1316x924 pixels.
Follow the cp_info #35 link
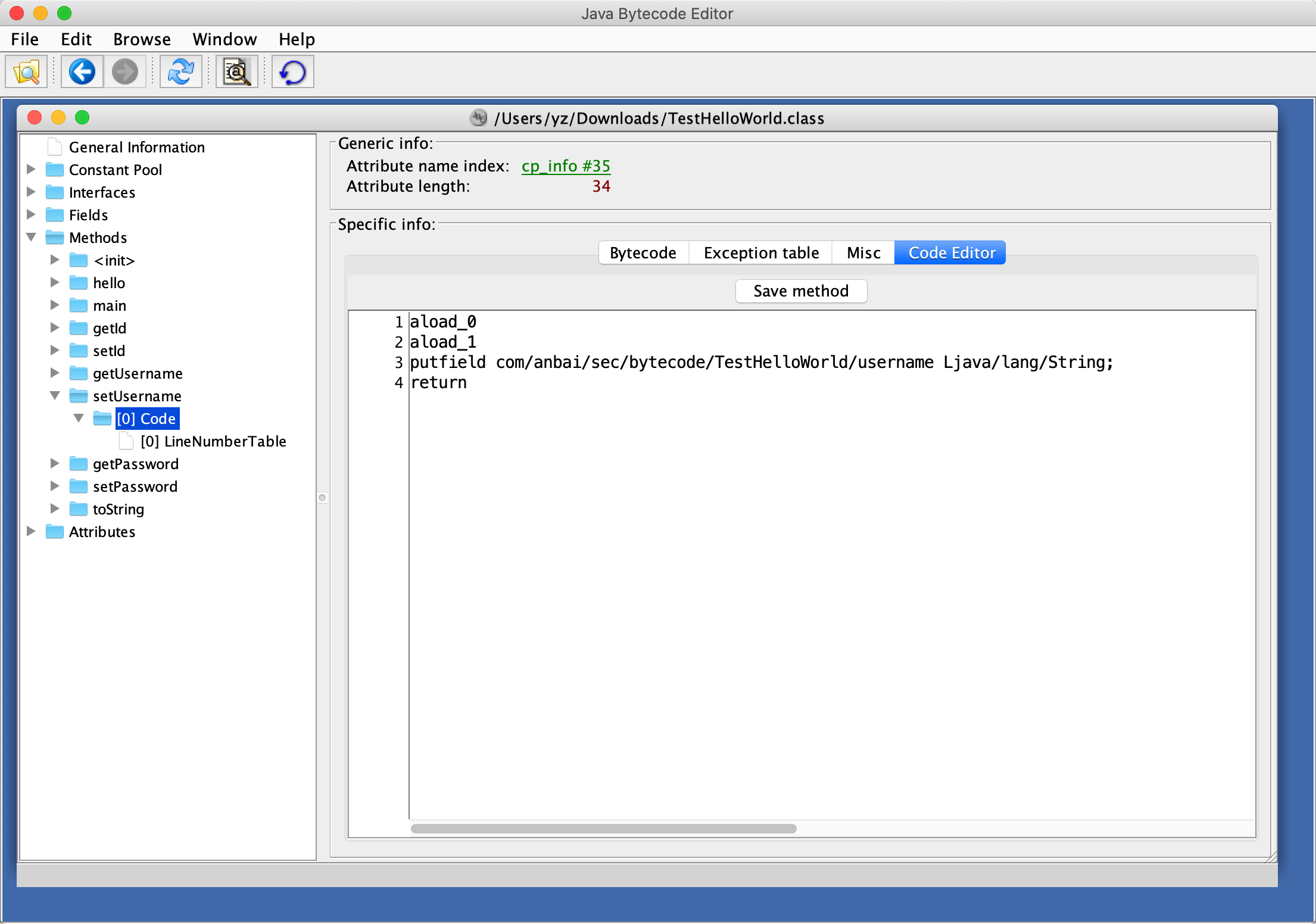click(x=566, y=166)
